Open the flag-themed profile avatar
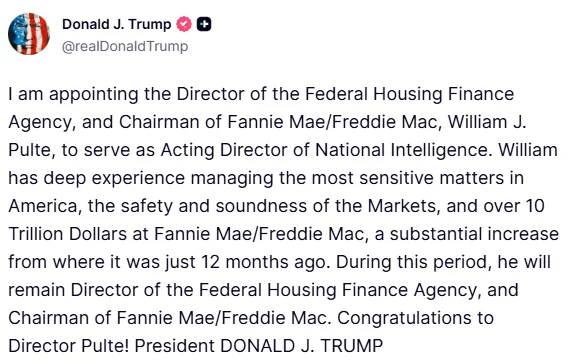Viewport: 573px width, 364px height. coord(29,34)
